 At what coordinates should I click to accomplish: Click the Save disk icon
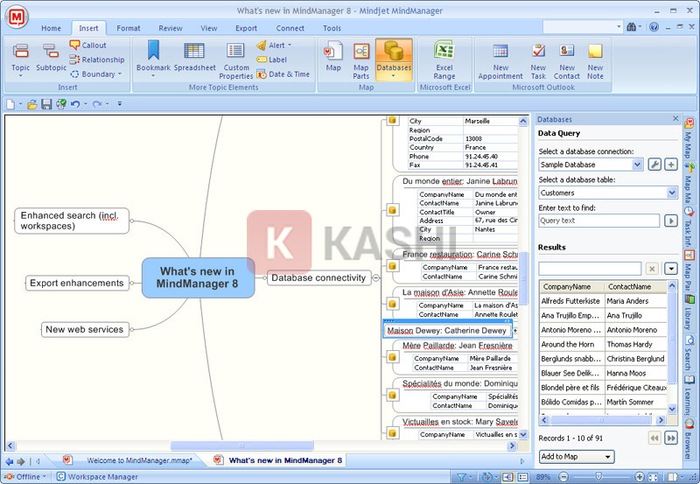pos(46,104)
